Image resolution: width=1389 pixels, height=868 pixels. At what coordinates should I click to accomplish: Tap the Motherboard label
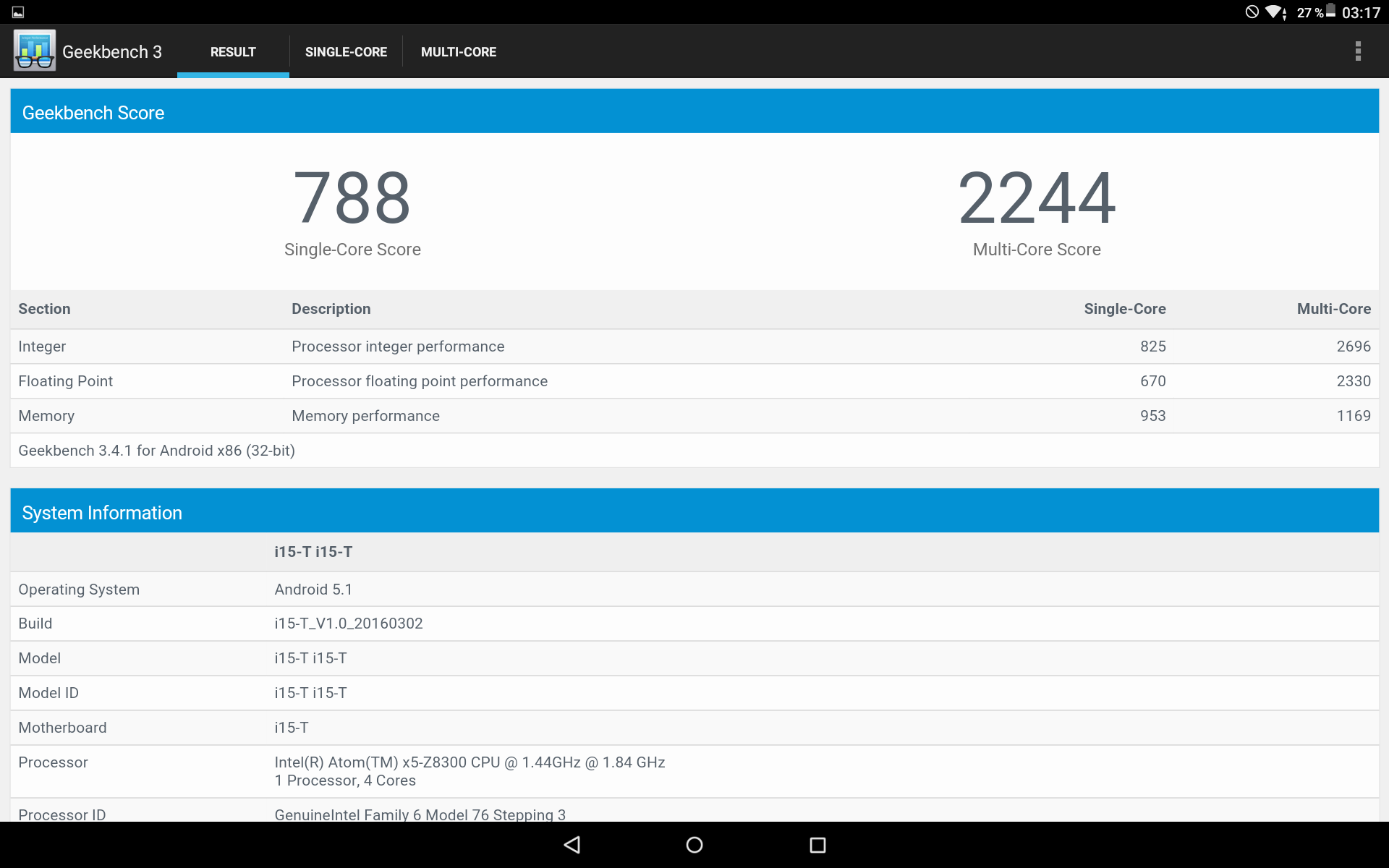point(62,728)
